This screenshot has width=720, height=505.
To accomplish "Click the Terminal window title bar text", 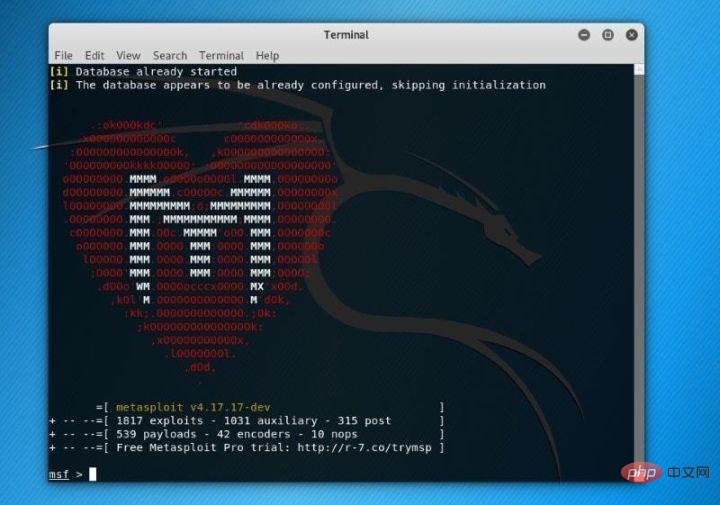I will pos(346,35).
